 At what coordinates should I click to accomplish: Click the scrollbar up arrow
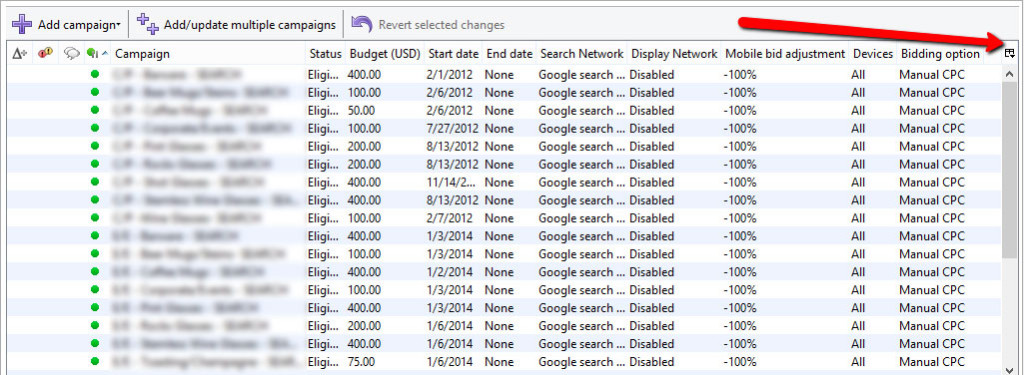1010,74
